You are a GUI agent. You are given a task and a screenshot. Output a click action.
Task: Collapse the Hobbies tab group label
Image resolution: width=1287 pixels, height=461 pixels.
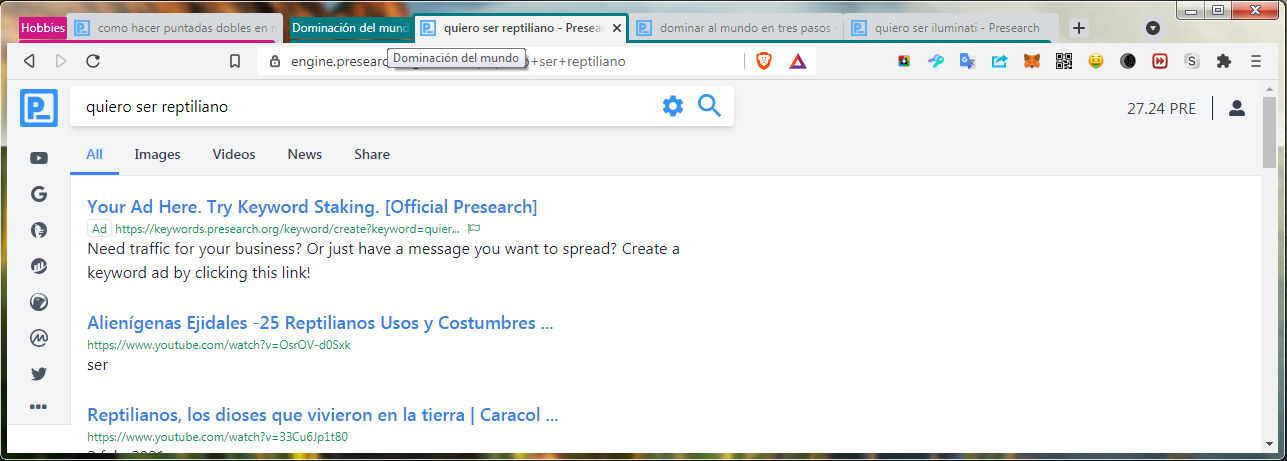[43, 28]
